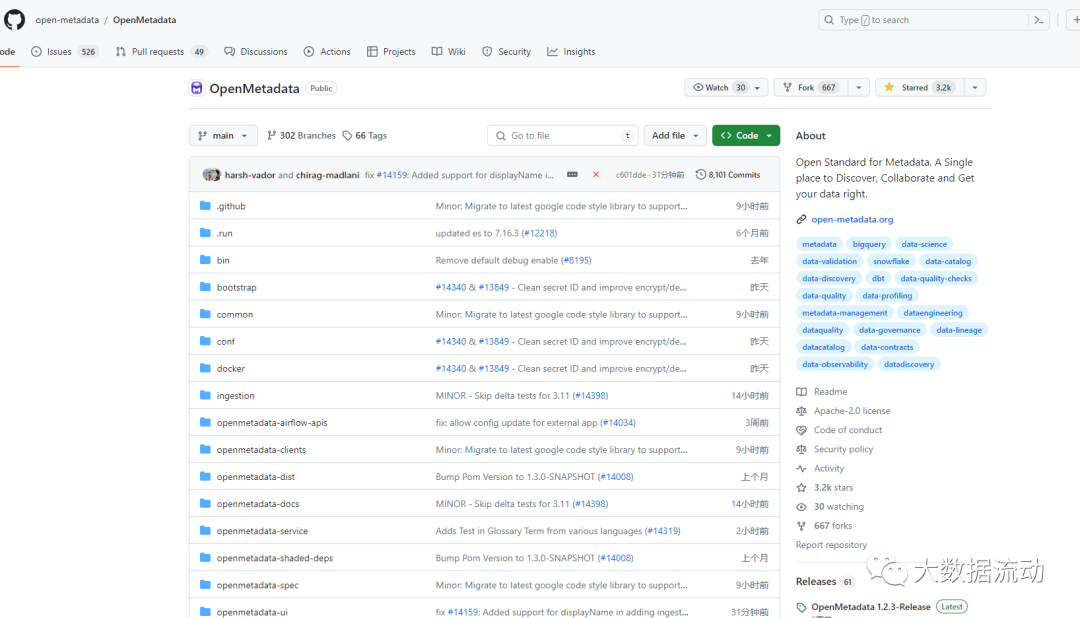Click the eye icon beside 30 watching

pos(801,506)
